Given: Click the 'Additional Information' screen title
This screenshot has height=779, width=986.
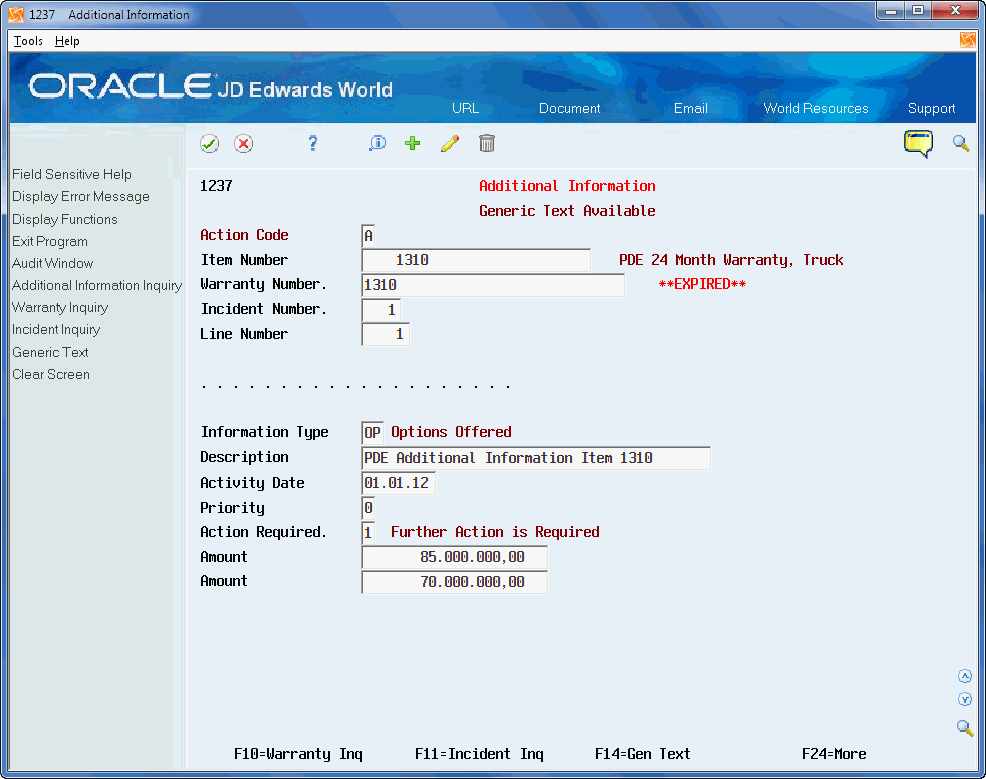Looking at the screenshot, I should tap(567, 186).
